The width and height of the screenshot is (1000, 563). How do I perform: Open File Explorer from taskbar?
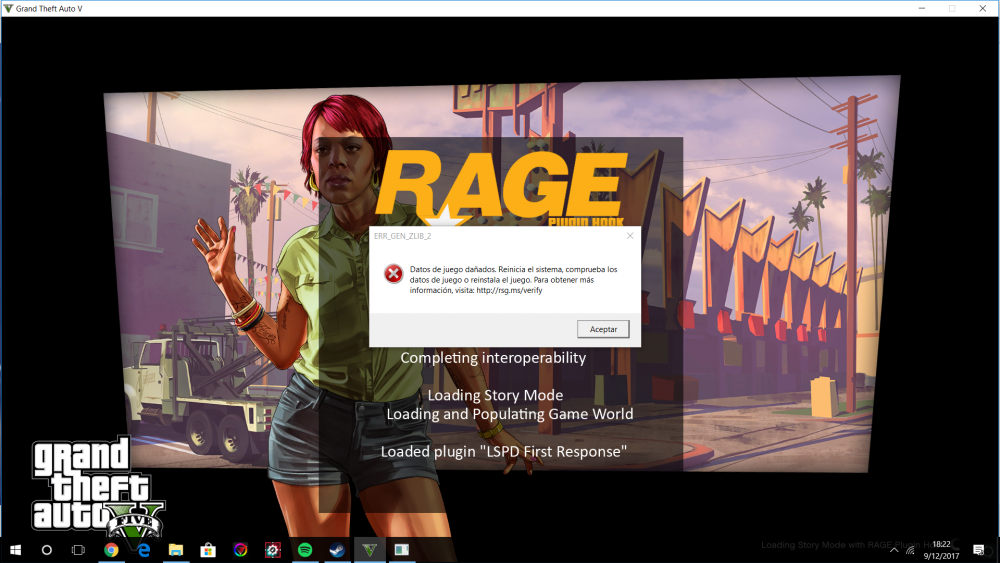pyautogui.click(x=175, y=550)
